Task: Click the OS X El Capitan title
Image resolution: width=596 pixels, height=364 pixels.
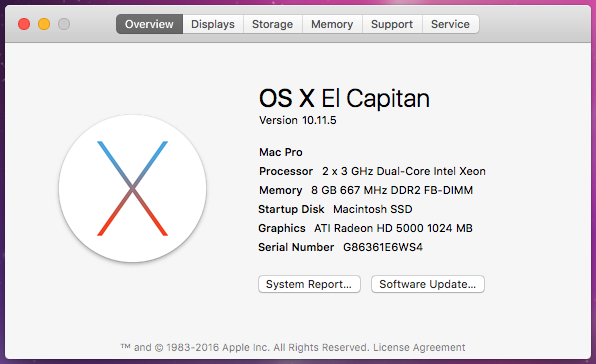Action: [x=344, y=98]
